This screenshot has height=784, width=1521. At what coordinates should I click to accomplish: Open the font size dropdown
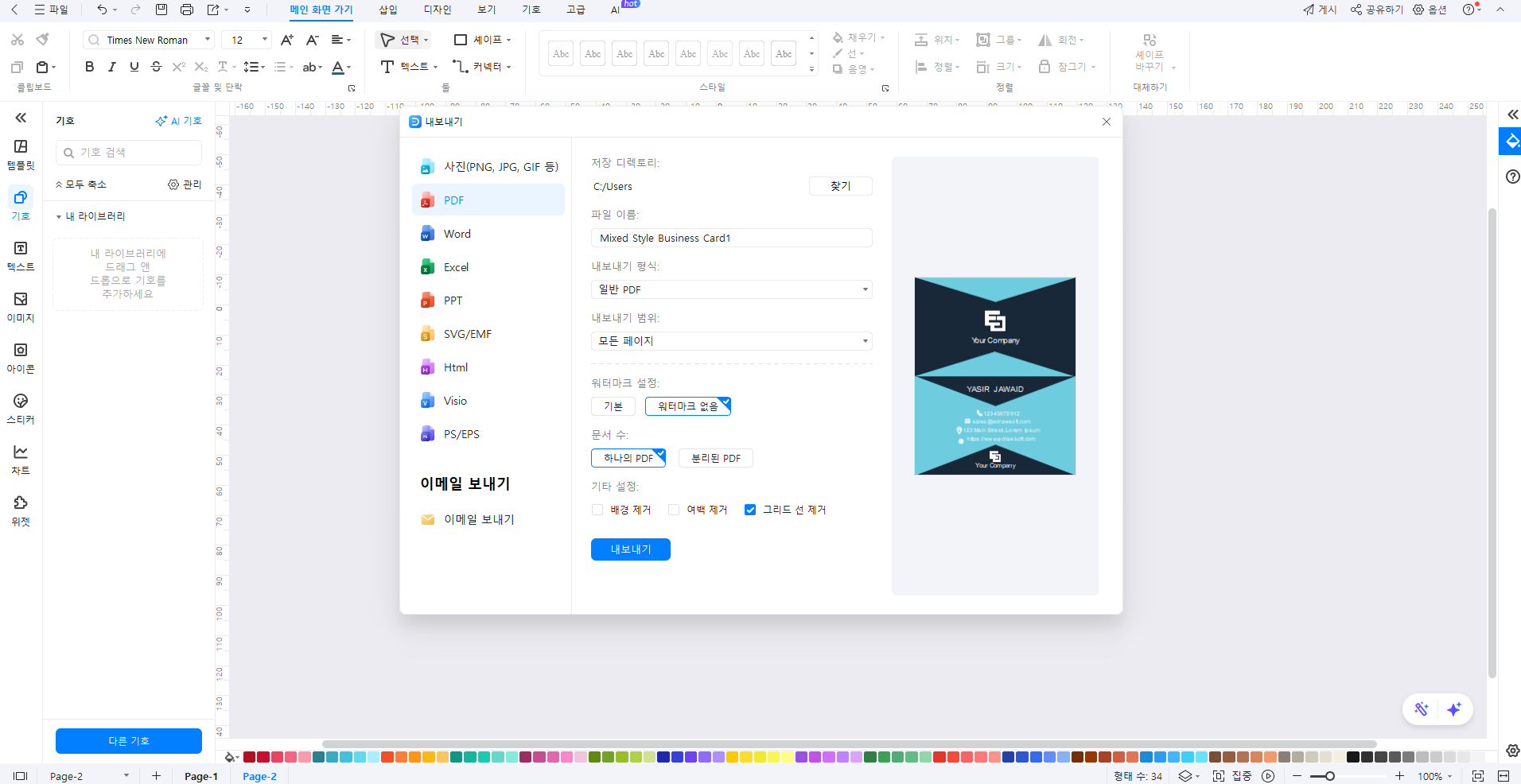[265, 40]
